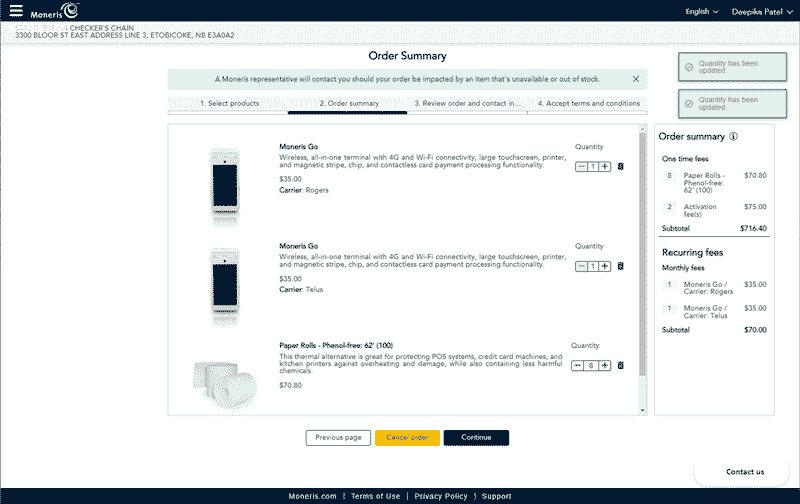Open the Deepika Patel account menu

(x=762, y=11)
